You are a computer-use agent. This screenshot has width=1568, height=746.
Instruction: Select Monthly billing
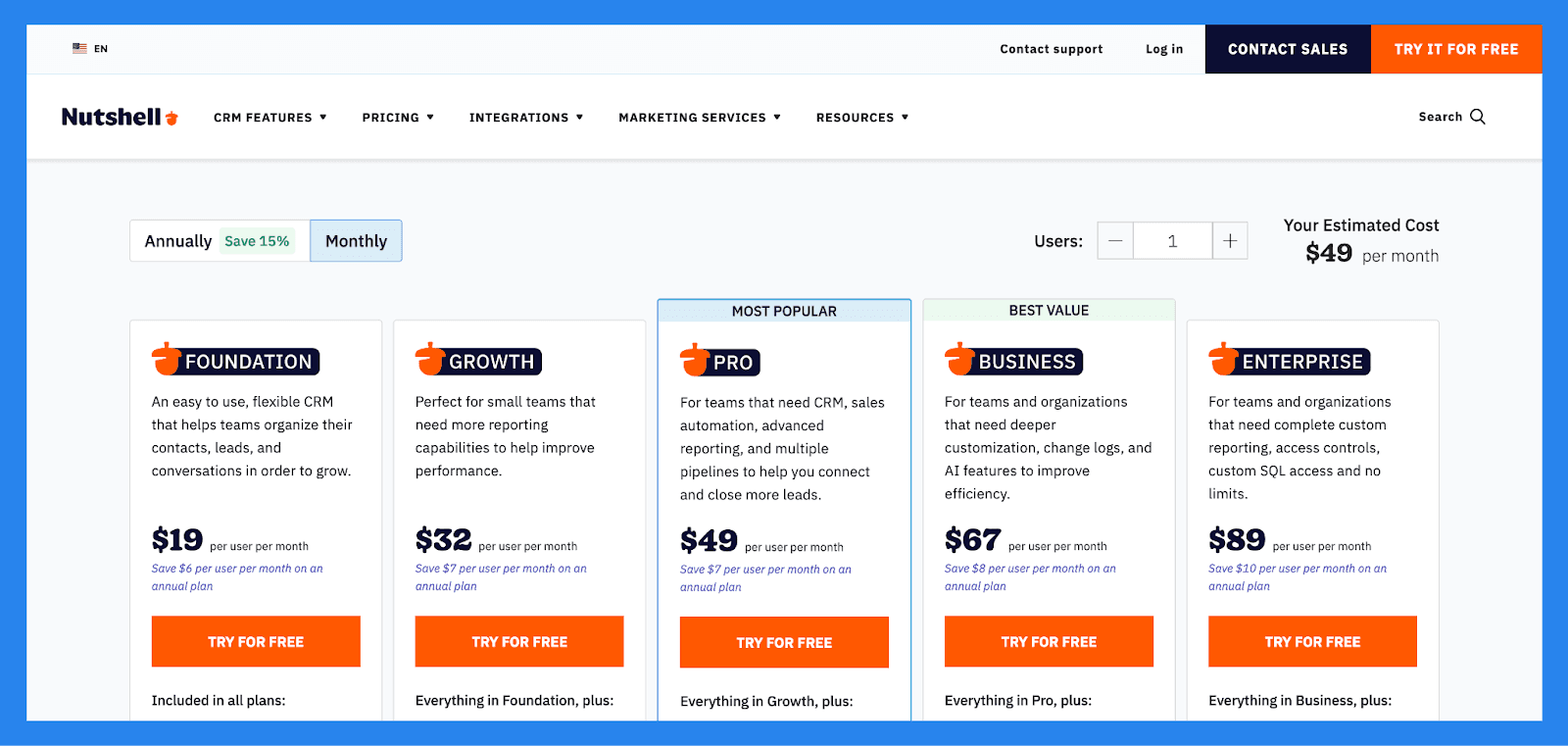click(356, 241)
